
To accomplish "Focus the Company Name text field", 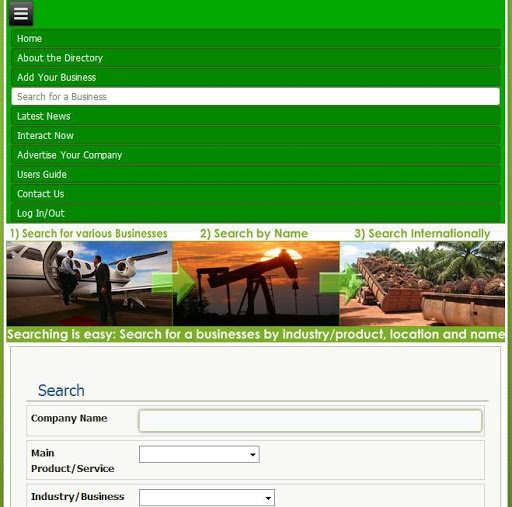I will tap(310, 421).
